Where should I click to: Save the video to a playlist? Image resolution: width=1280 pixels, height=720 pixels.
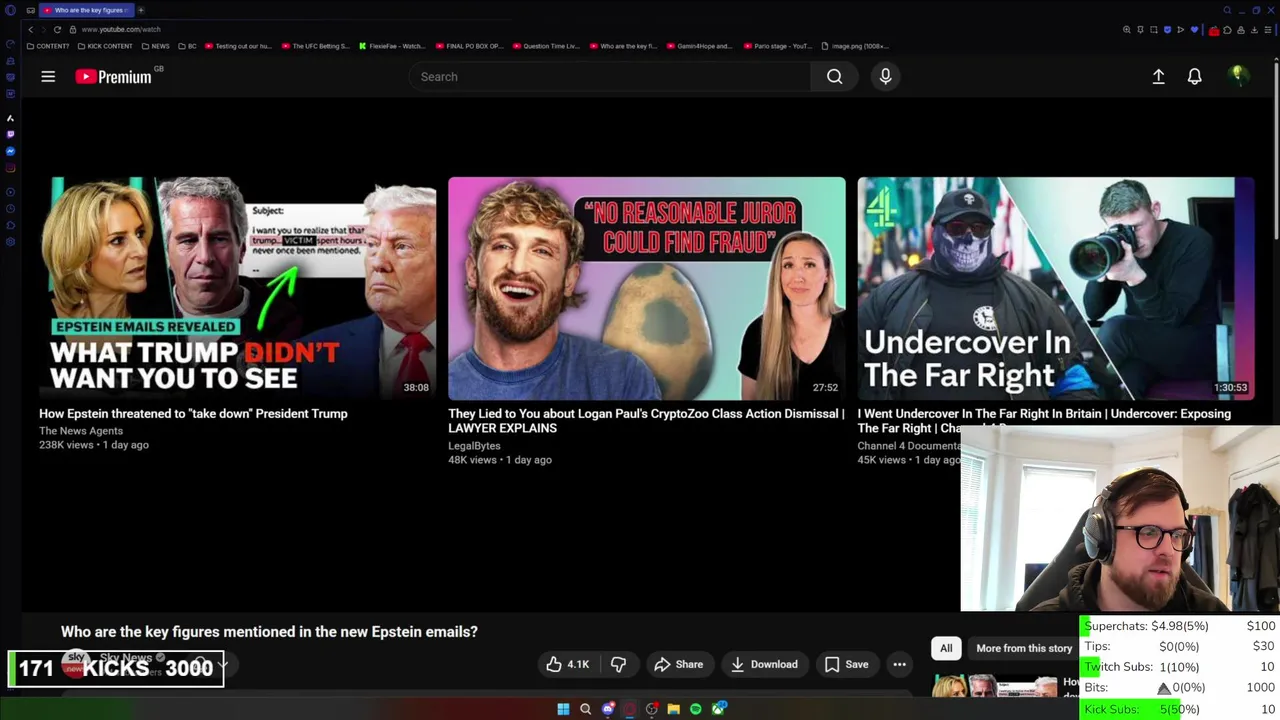point(846,664)
